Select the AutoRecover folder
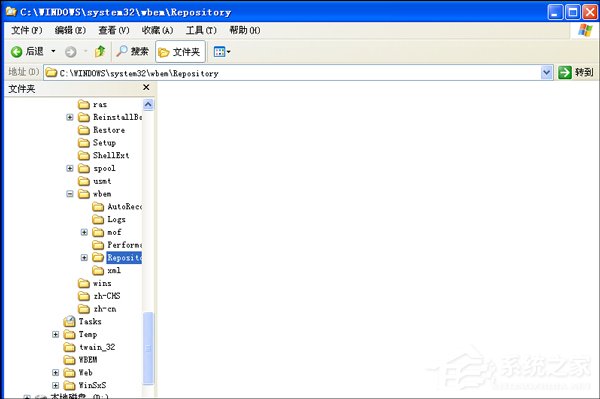This screenshot has width=600, height=399. coord(117,207)
